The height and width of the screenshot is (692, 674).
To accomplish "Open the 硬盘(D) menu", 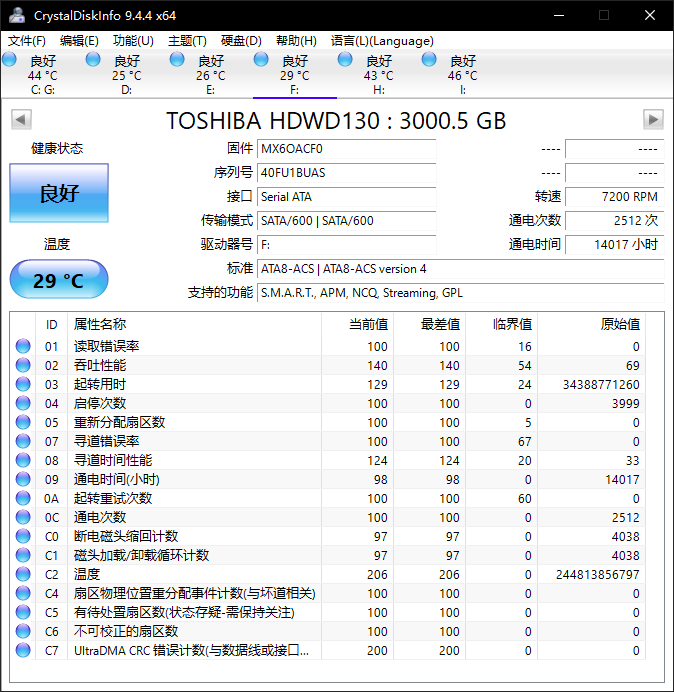I will (241, 41).
